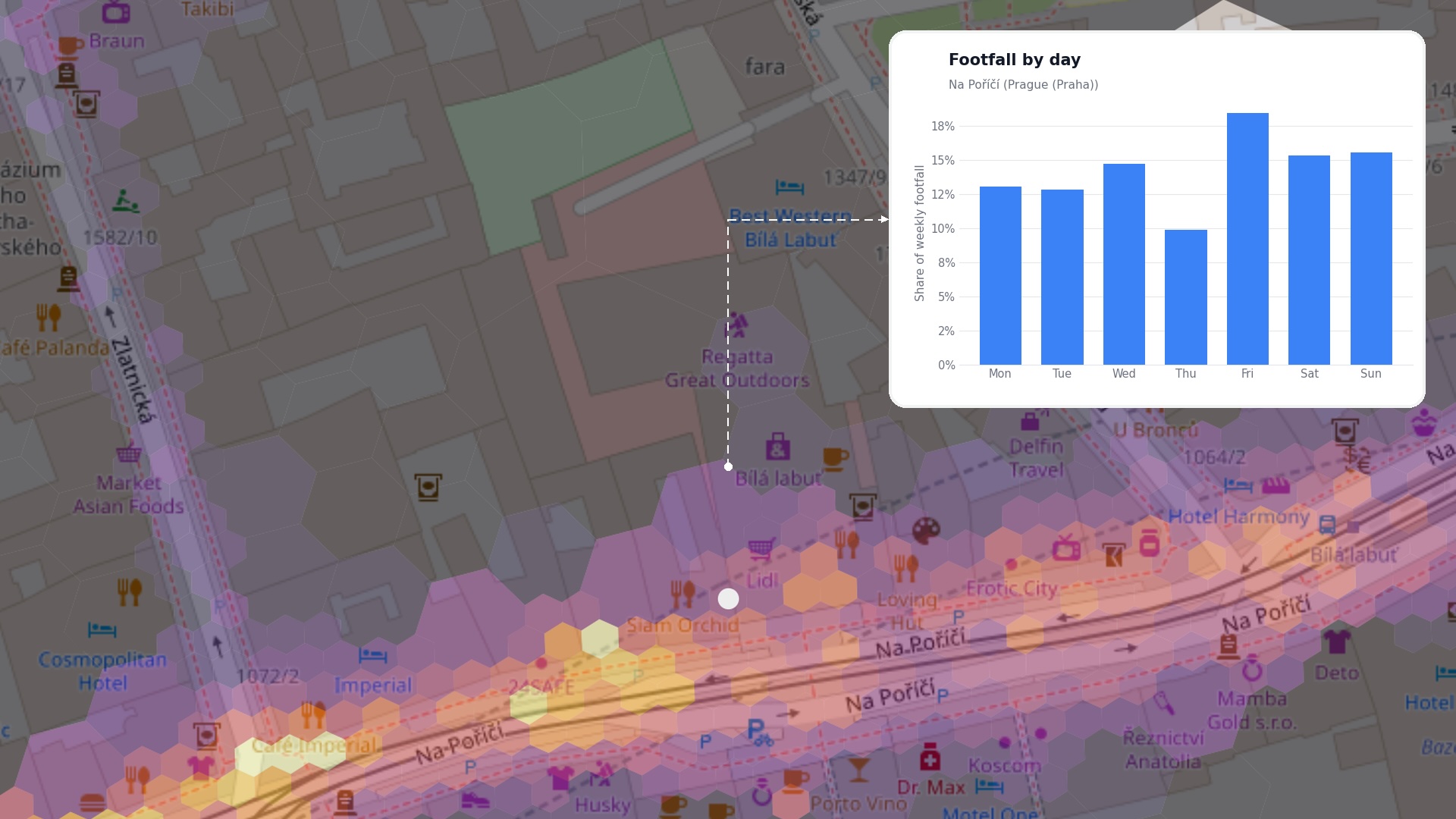The width and height of the screenshot is (1456, 819).
Task: Click the pink factory icon near Hotel Harmony
Action: (x=1276, y=486)
